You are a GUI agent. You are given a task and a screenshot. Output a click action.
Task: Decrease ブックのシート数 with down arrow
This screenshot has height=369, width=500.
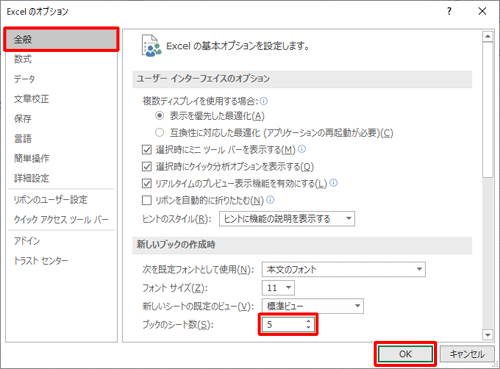tap(308, 328)
